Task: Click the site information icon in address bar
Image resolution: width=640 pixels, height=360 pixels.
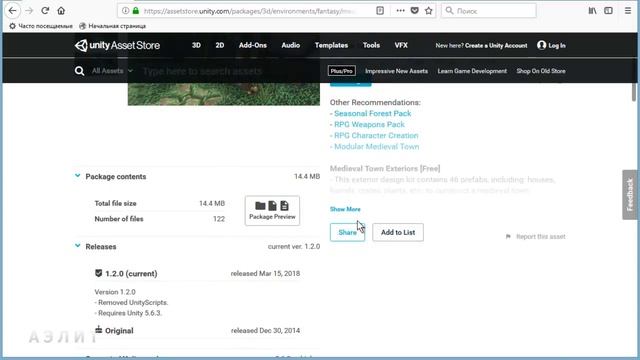Action: (126, 11)
